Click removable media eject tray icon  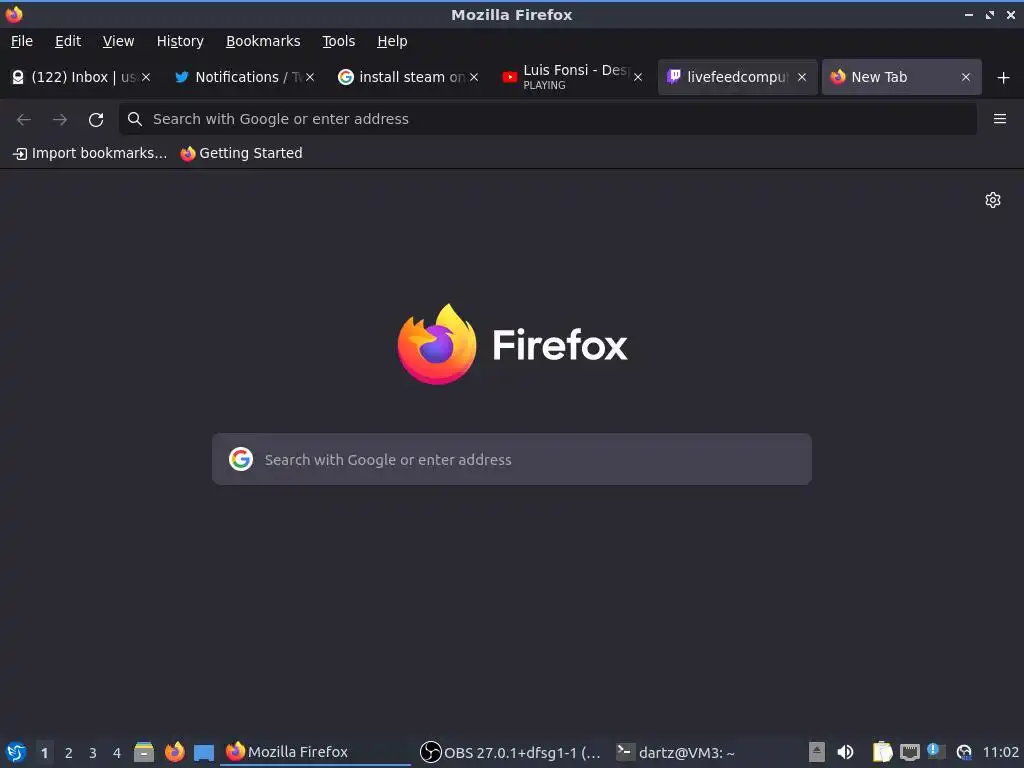pos(816,752)
